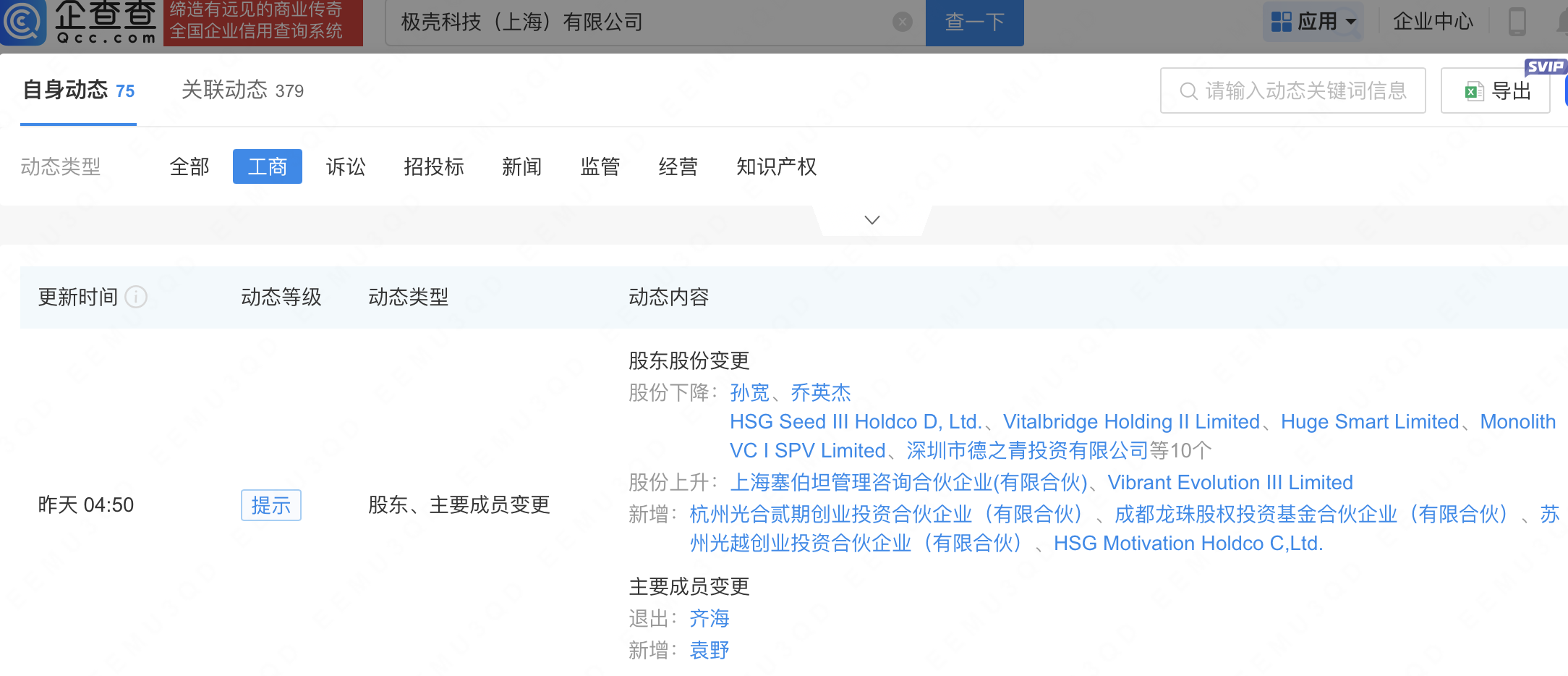
Task: Click the 提示 level tag
Action: tap(270, 505)
